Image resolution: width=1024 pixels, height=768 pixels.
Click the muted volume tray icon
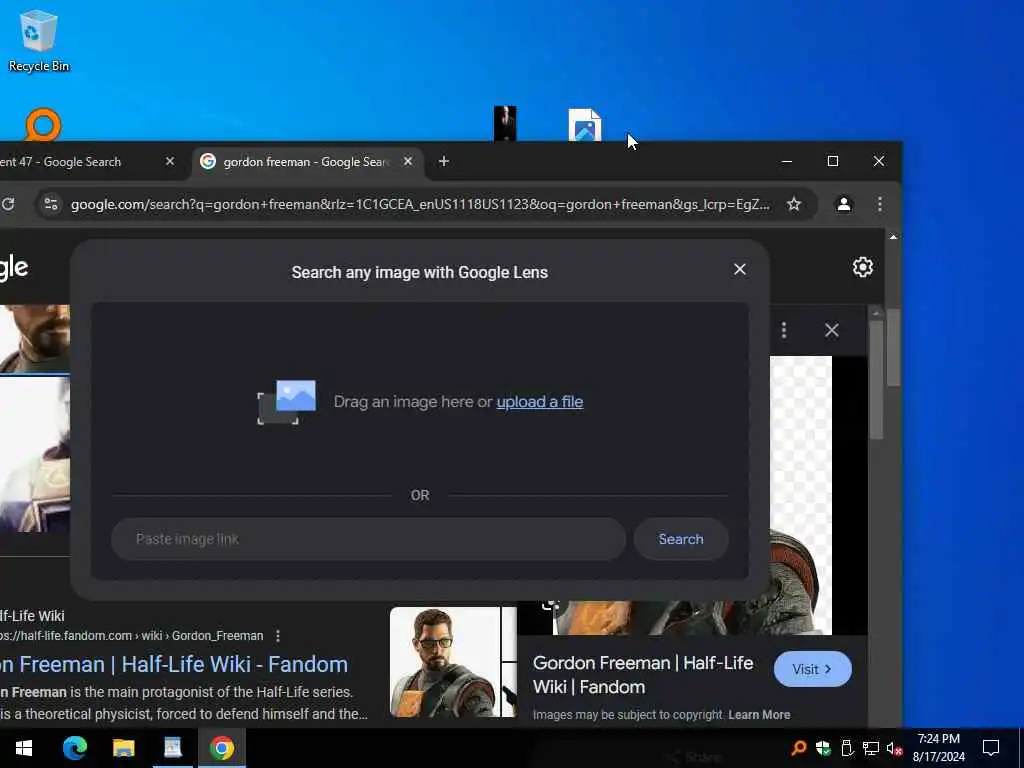[x=894, y=748]
